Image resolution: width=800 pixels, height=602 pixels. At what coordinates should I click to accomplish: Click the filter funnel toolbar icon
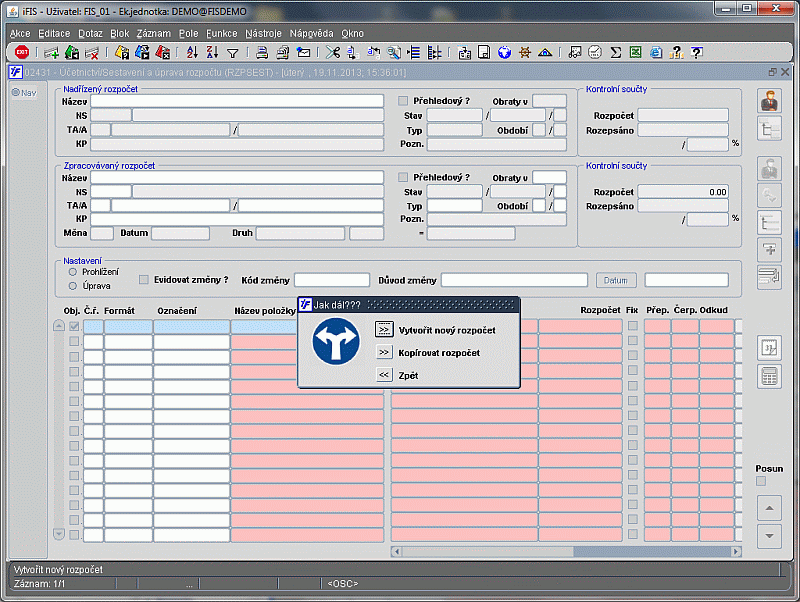point(232,53)
